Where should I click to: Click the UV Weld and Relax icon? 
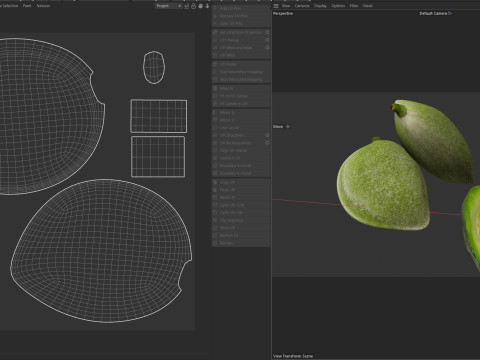215,48
